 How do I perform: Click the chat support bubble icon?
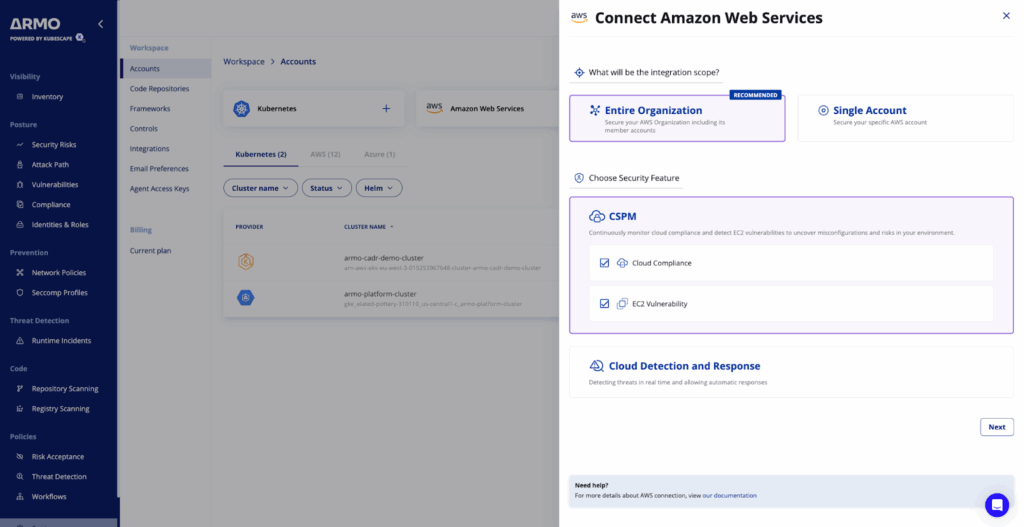[996, 504]
